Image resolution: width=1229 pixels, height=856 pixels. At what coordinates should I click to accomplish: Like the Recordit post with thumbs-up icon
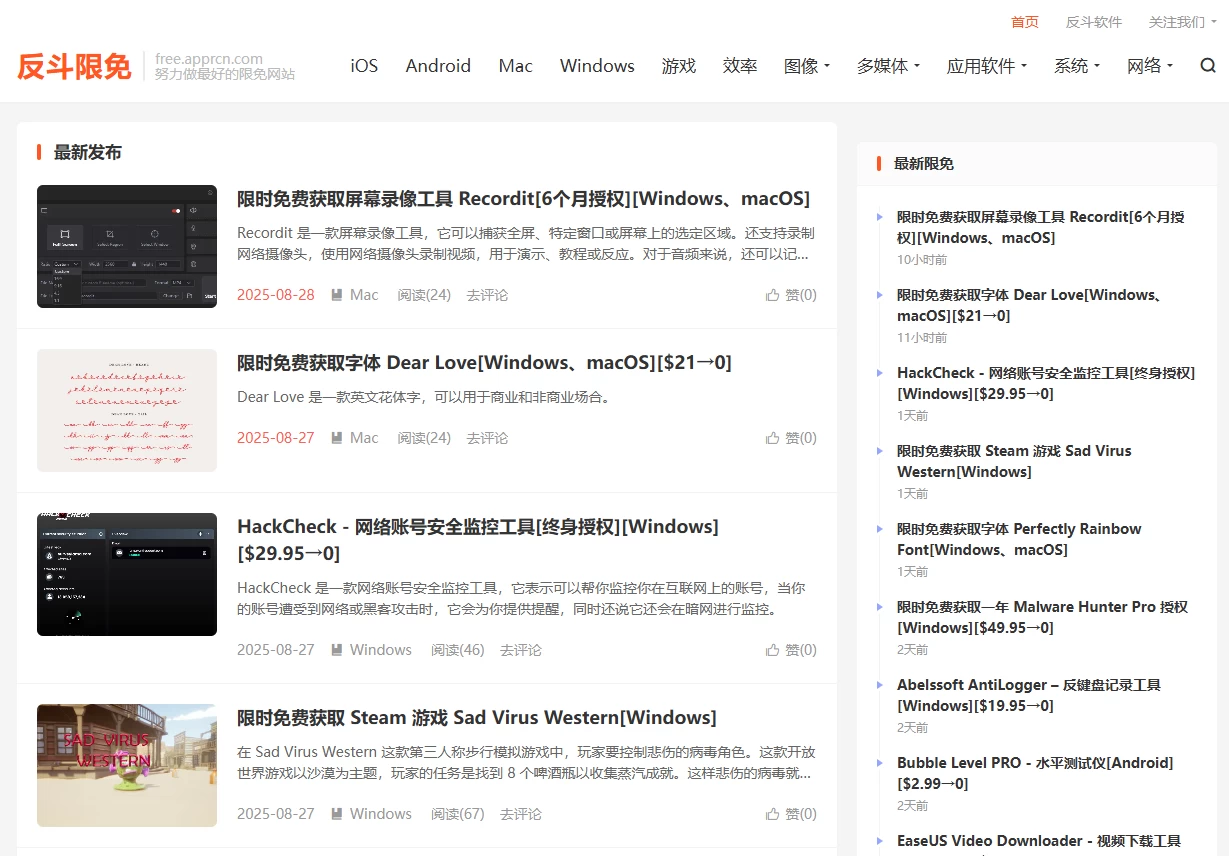(790, 294)
